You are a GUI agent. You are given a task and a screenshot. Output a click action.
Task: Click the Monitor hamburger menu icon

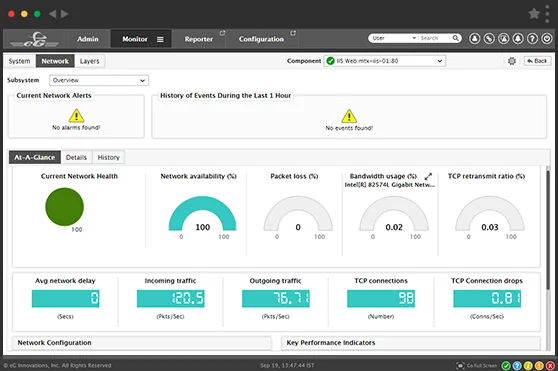click(160, 39)
